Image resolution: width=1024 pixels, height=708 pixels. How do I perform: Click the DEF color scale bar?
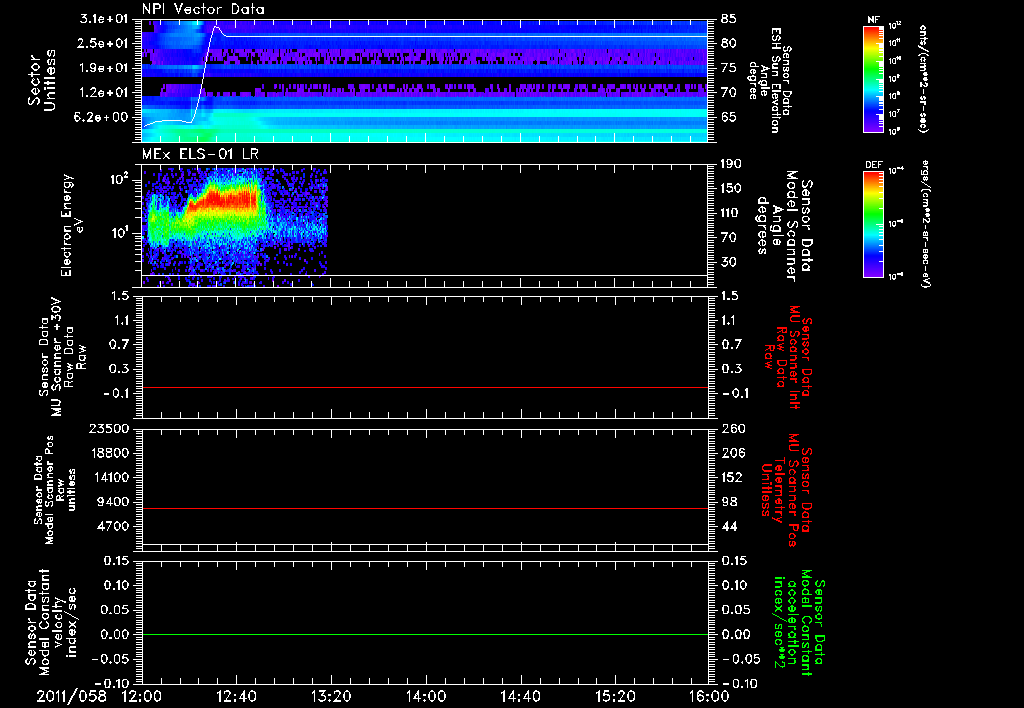click(873, 224)
